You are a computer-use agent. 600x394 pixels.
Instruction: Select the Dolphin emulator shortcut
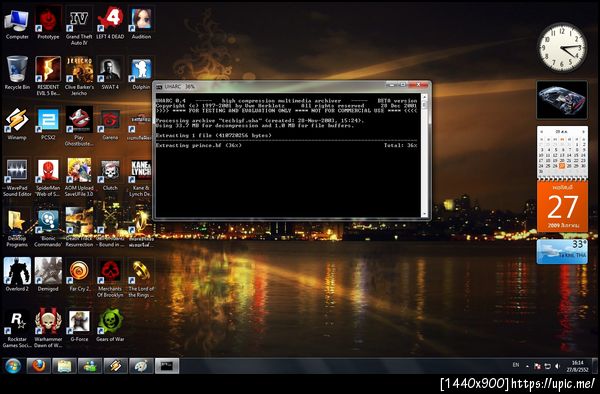141,73
